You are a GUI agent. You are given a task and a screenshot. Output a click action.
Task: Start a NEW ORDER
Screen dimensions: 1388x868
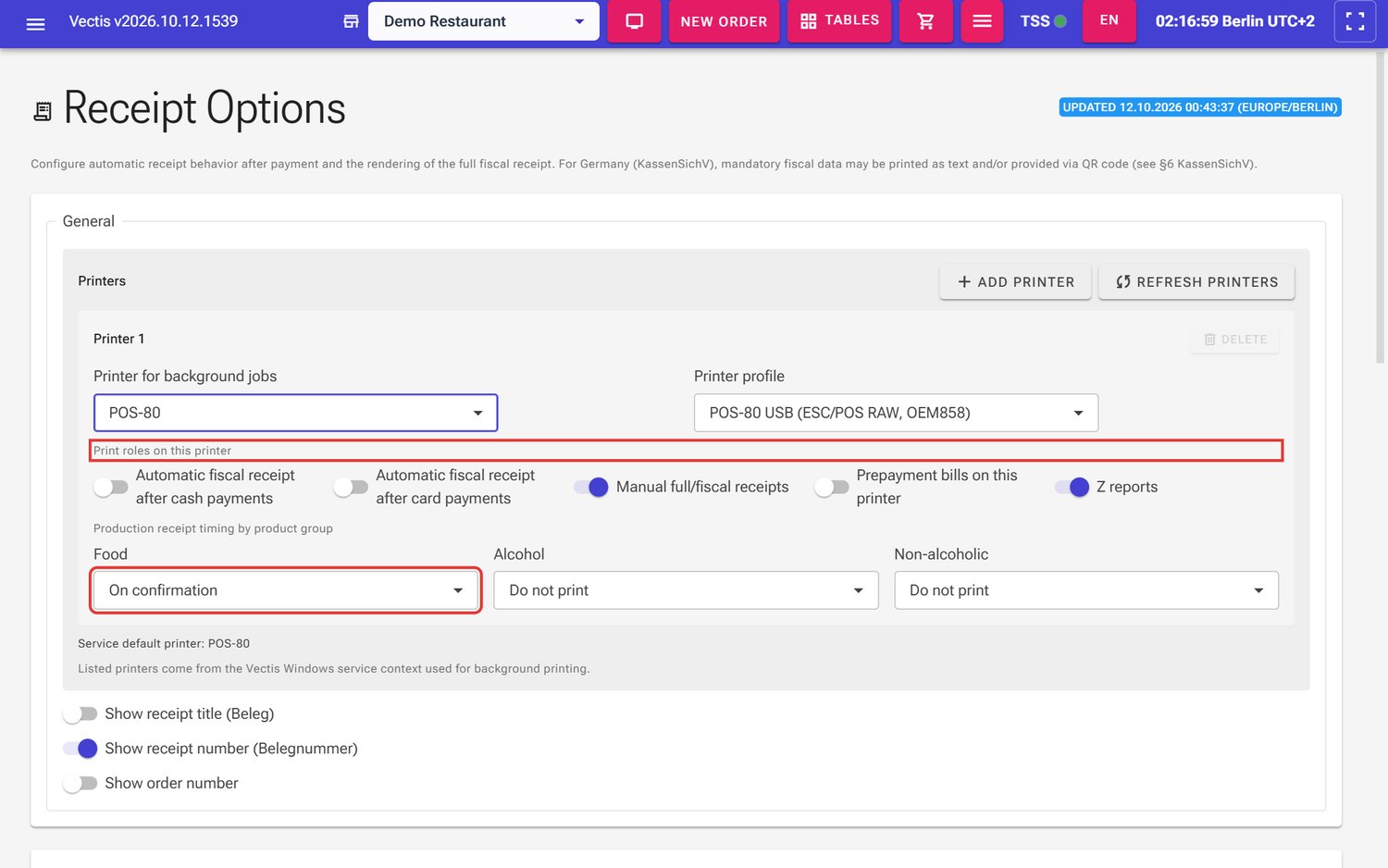coord(724,21)
